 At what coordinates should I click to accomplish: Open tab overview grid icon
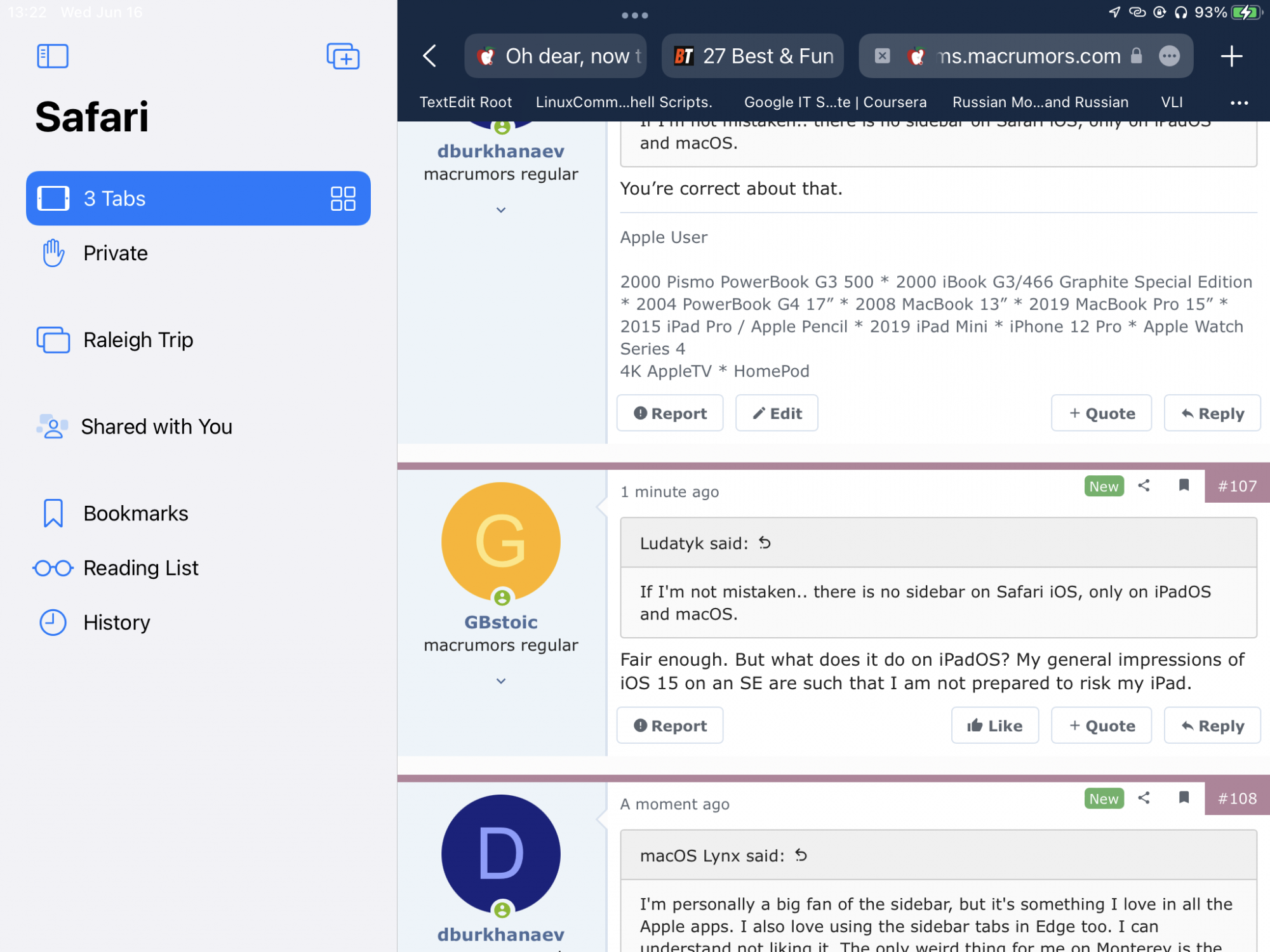coord(343,199)
